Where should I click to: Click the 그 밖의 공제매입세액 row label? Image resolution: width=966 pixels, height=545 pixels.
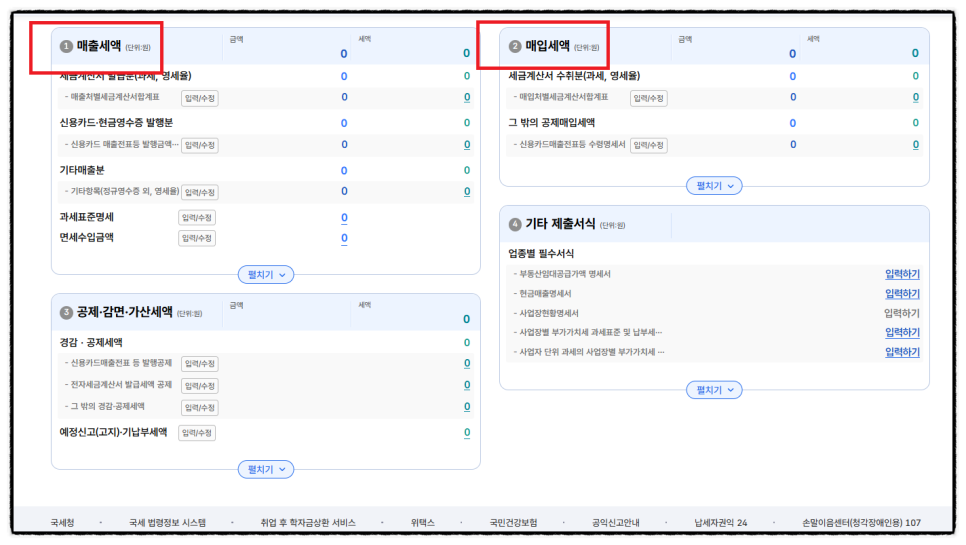[551, 123]
